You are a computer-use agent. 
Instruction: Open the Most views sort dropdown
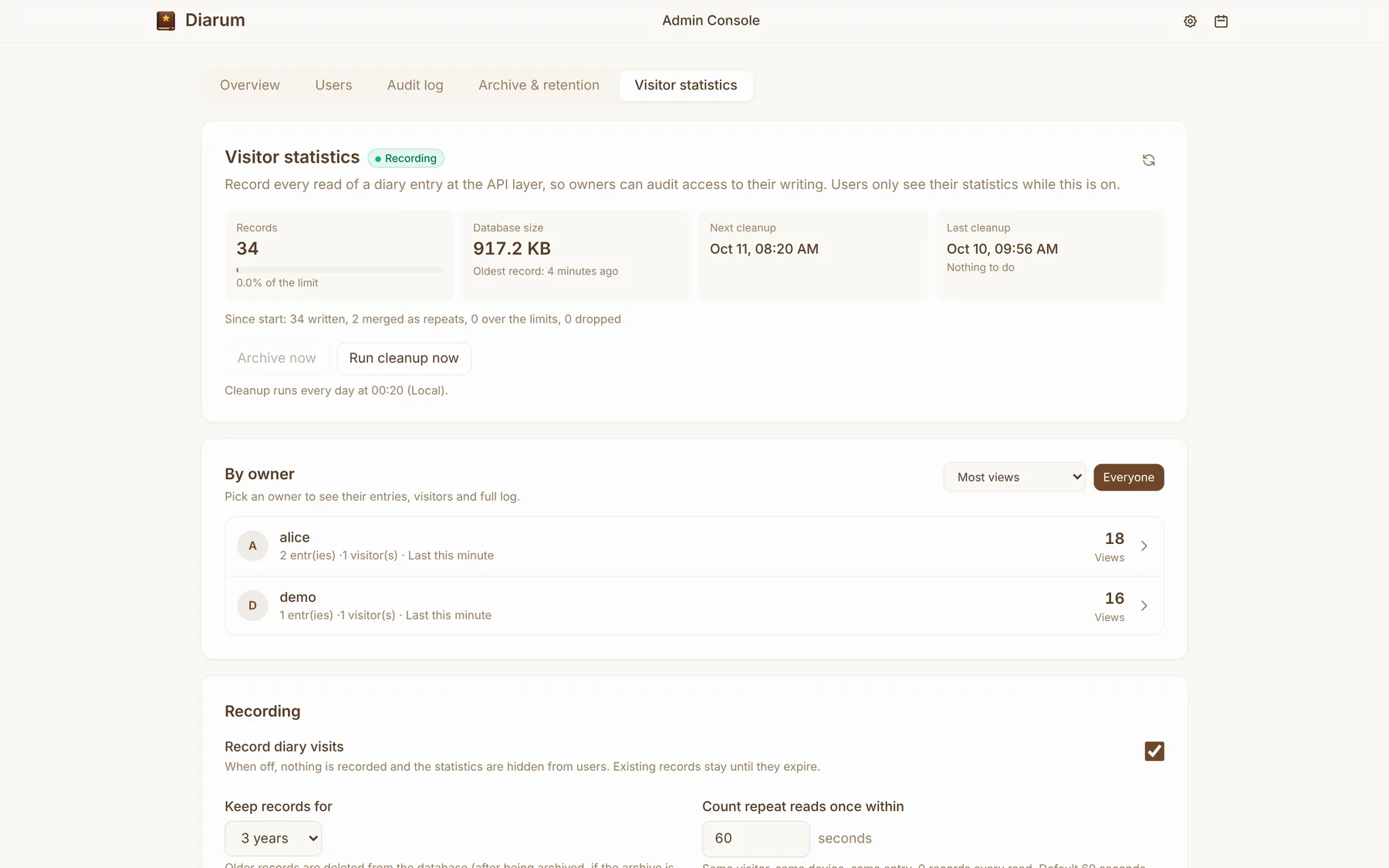click(1014, 478)
